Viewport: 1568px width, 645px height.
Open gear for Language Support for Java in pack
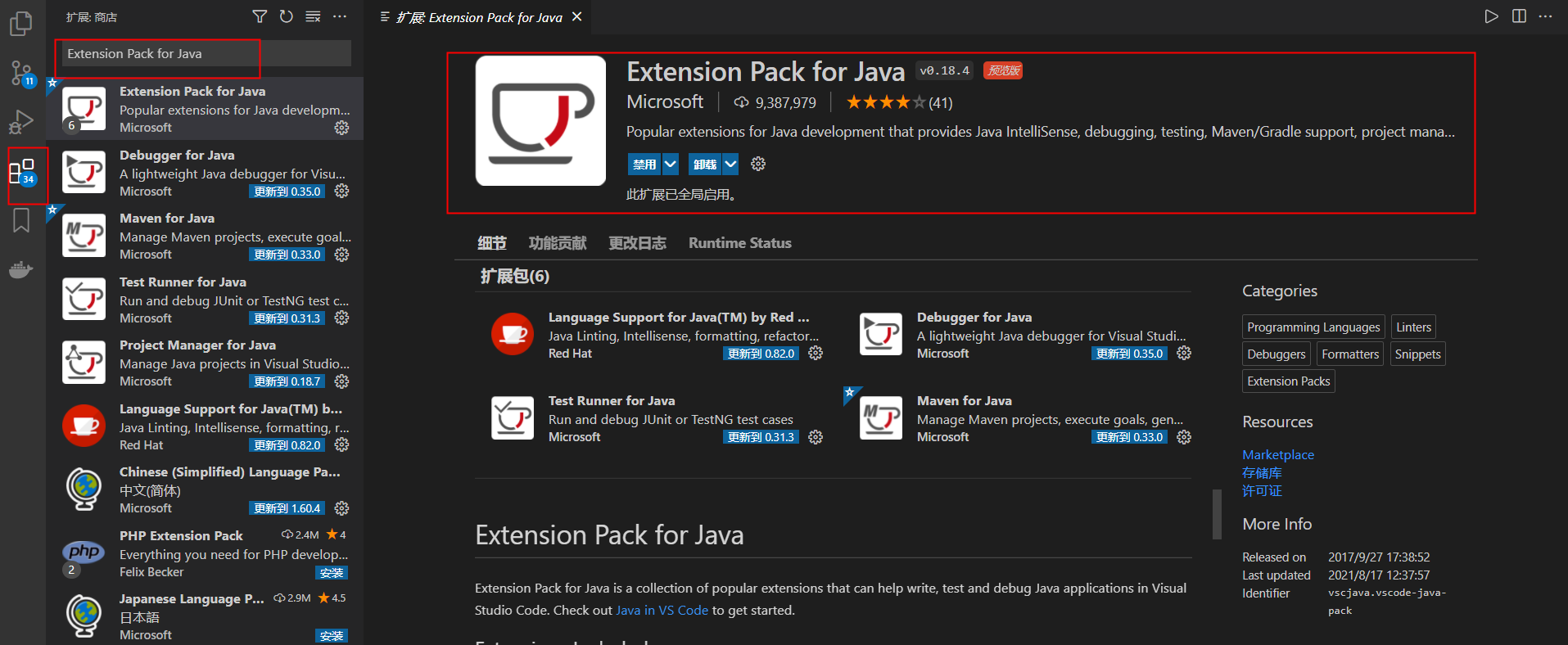pos(816,353)
